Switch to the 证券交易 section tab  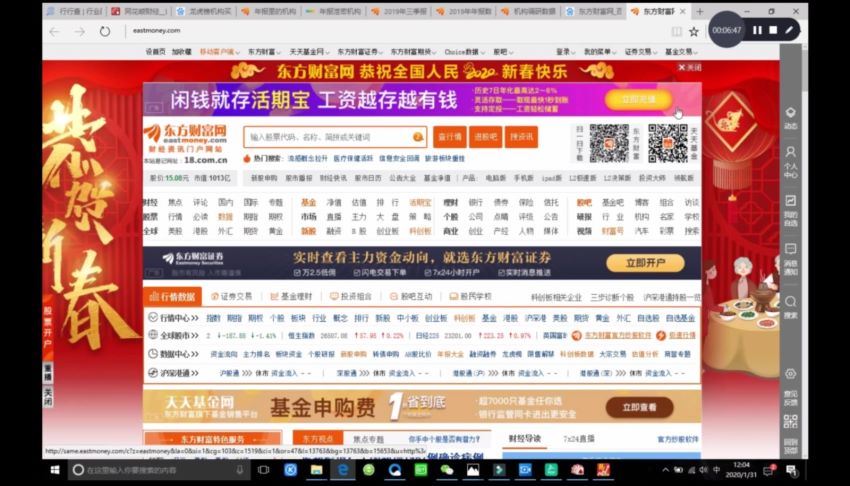click(231, 296)
